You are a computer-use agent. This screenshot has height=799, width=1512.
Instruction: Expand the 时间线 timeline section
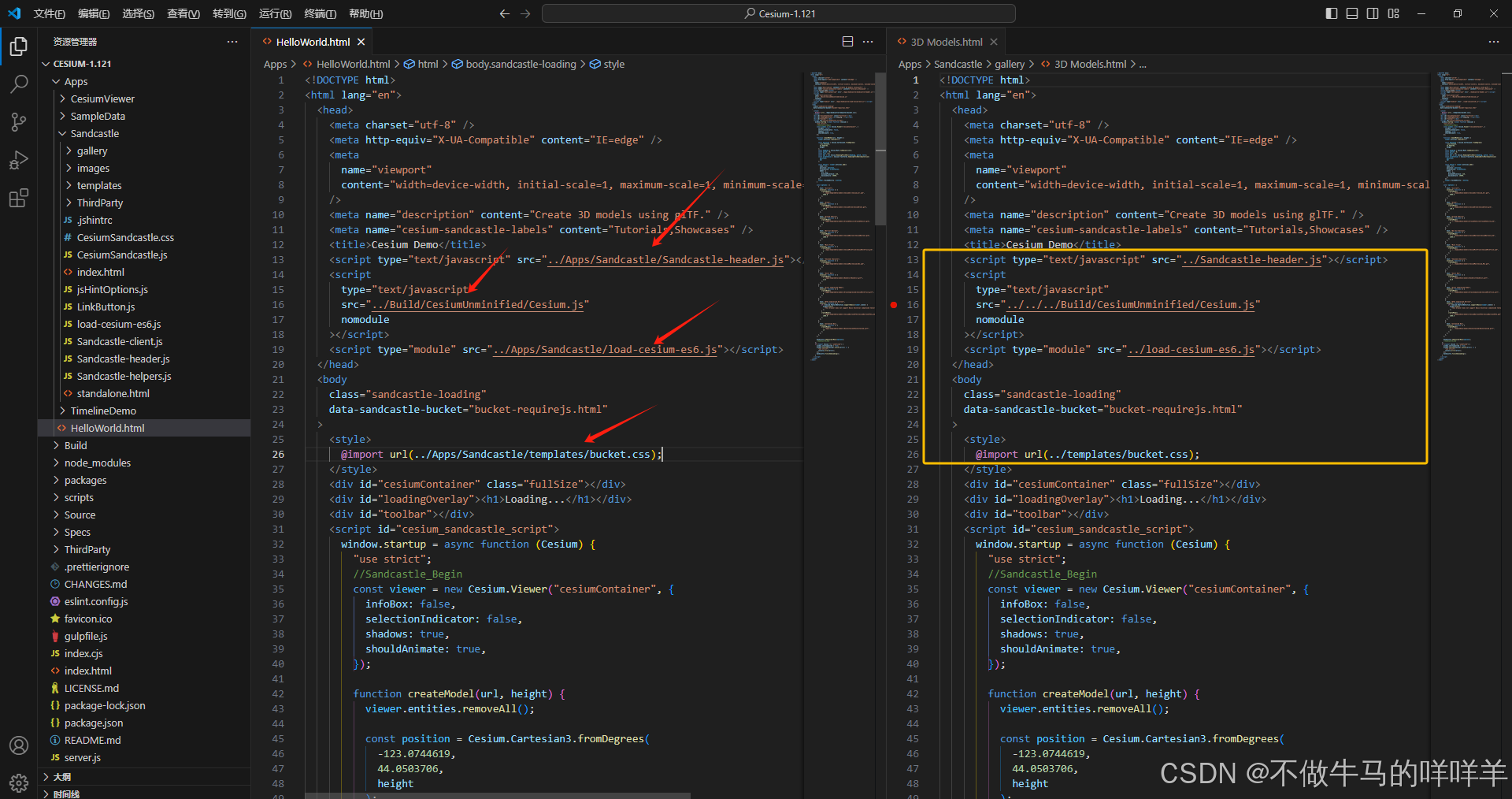(145, 793)
